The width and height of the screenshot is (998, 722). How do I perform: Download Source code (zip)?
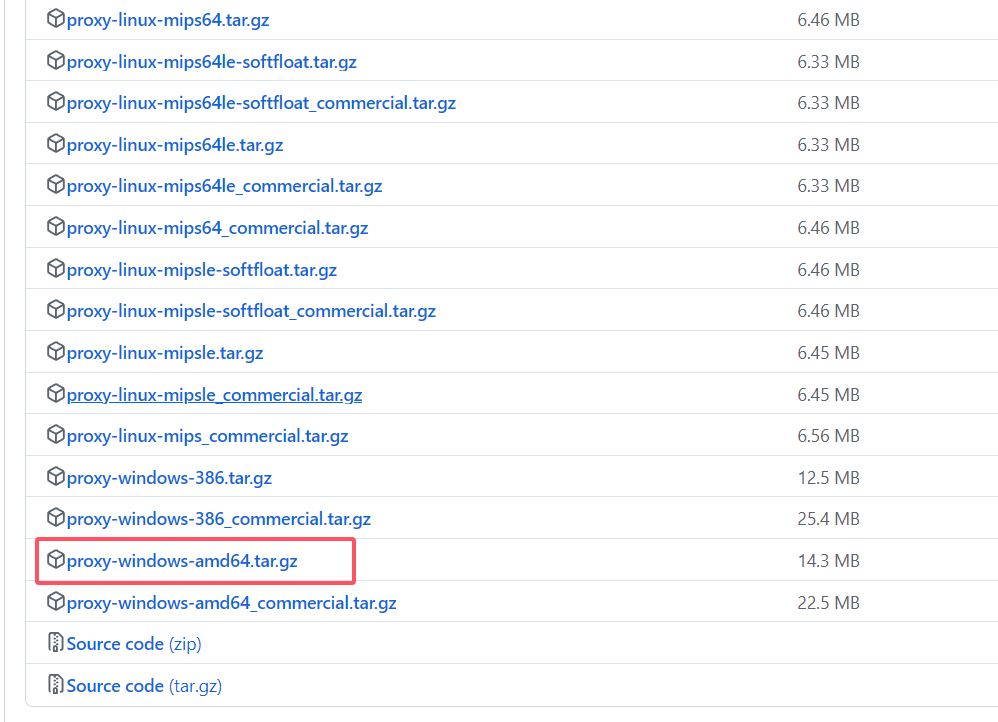coord(134,644)
